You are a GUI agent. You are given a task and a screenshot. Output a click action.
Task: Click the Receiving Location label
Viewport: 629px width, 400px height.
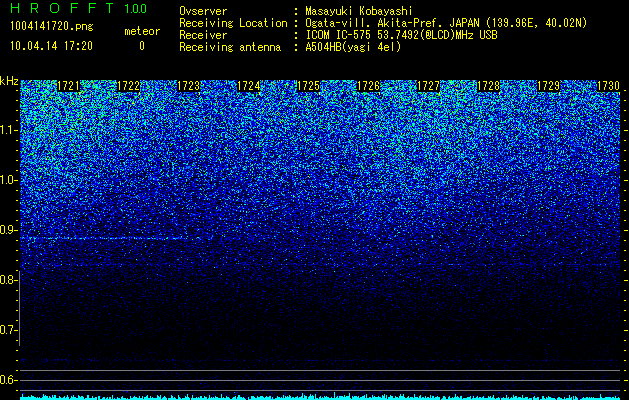point(233,23)
